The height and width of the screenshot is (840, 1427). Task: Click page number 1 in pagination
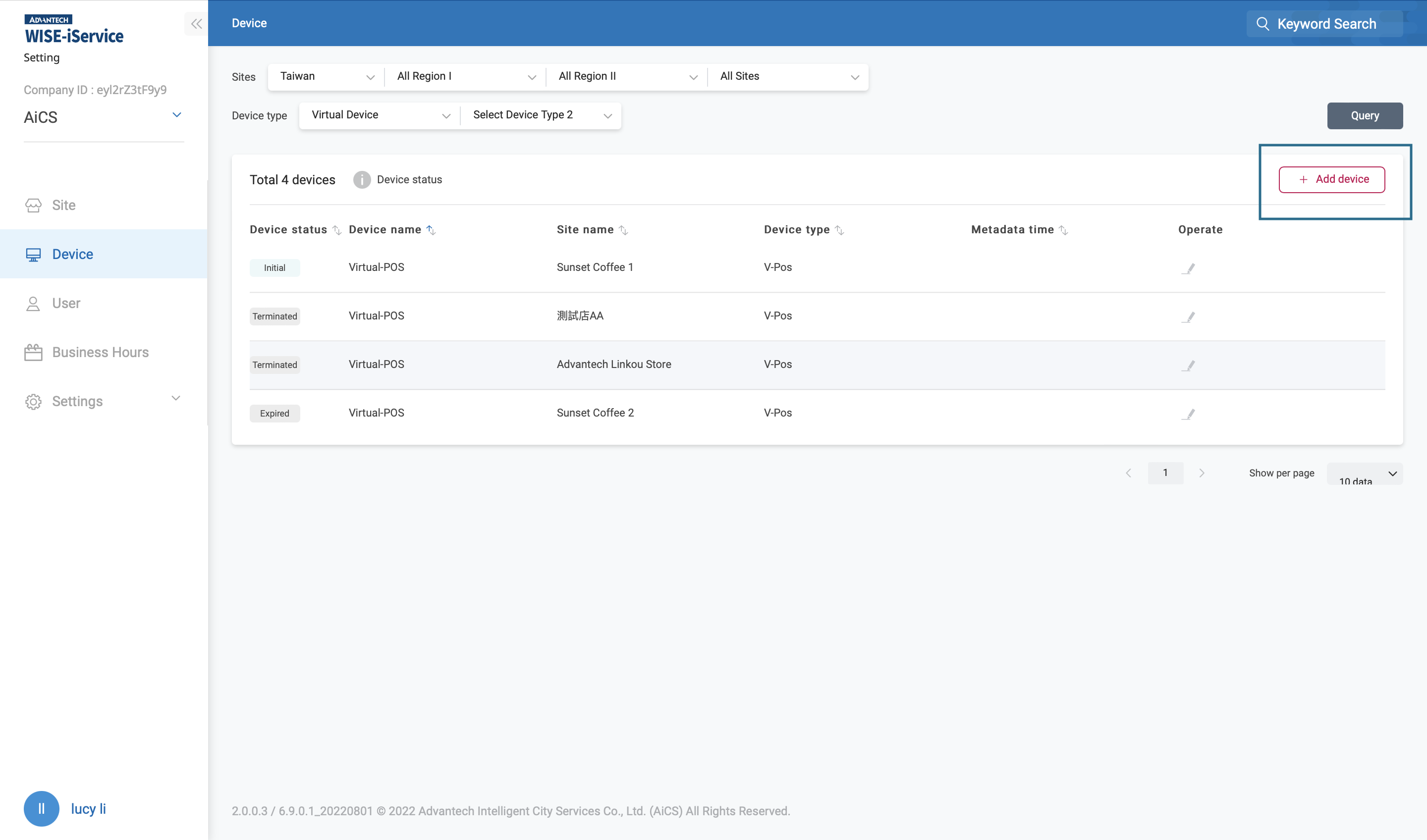[x=1165, y=472]
